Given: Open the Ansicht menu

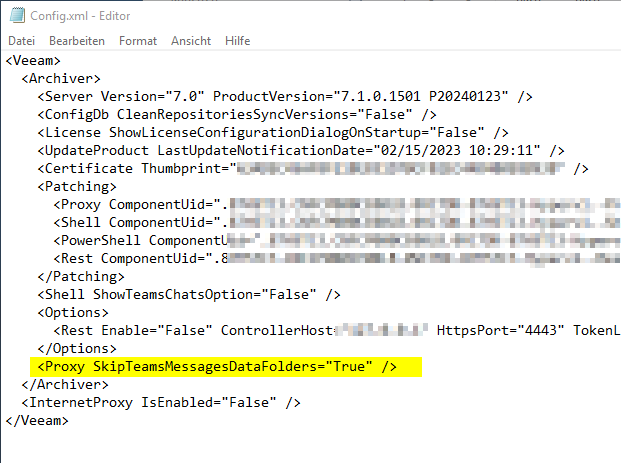Looking at the screenshot, I should (191, 41).
